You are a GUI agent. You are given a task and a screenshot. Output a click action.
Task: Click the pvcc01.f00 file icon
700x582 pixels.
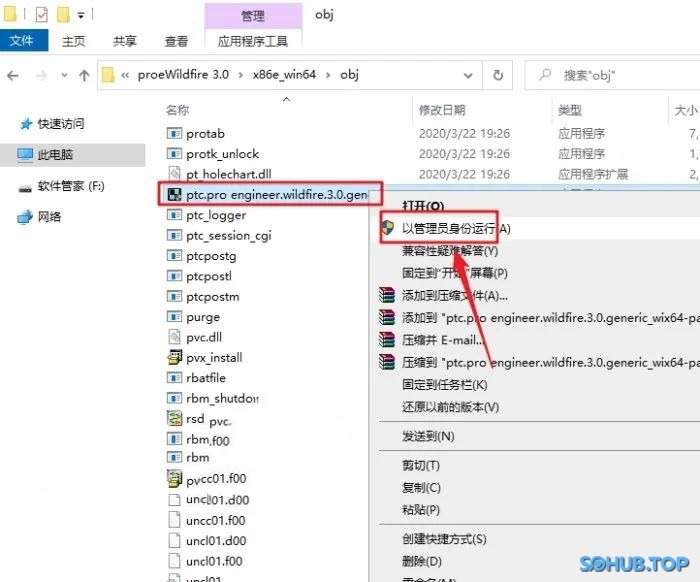click(174, 478)
